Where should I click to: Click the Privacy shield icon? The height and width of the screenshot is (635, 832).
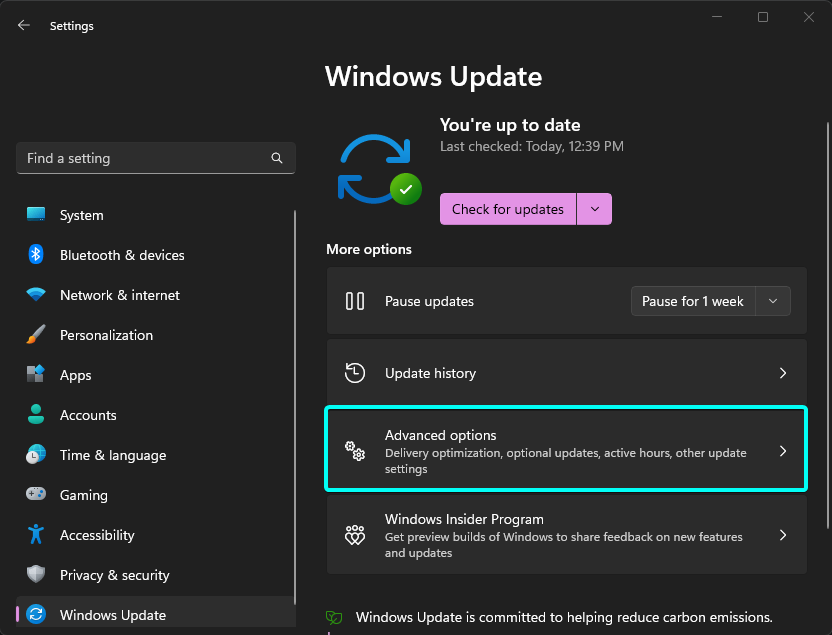[x=36, y=574]
